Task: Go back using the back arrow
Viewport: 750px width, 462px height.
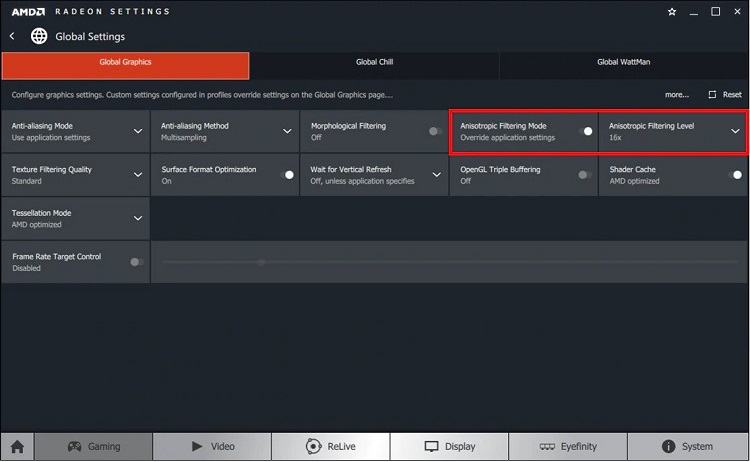Action: 12,36
